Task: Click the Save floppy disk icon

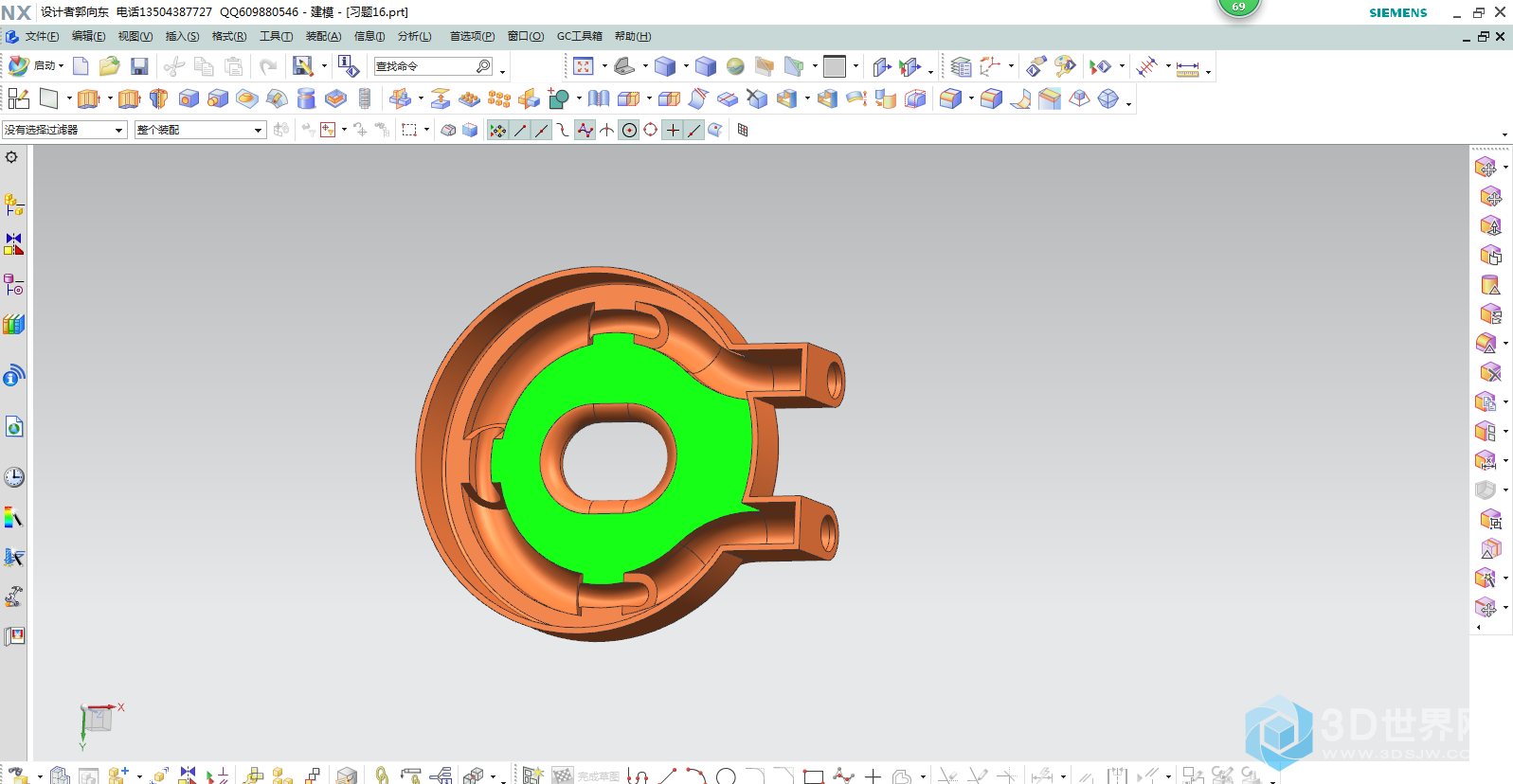Action: pos(139,66)
